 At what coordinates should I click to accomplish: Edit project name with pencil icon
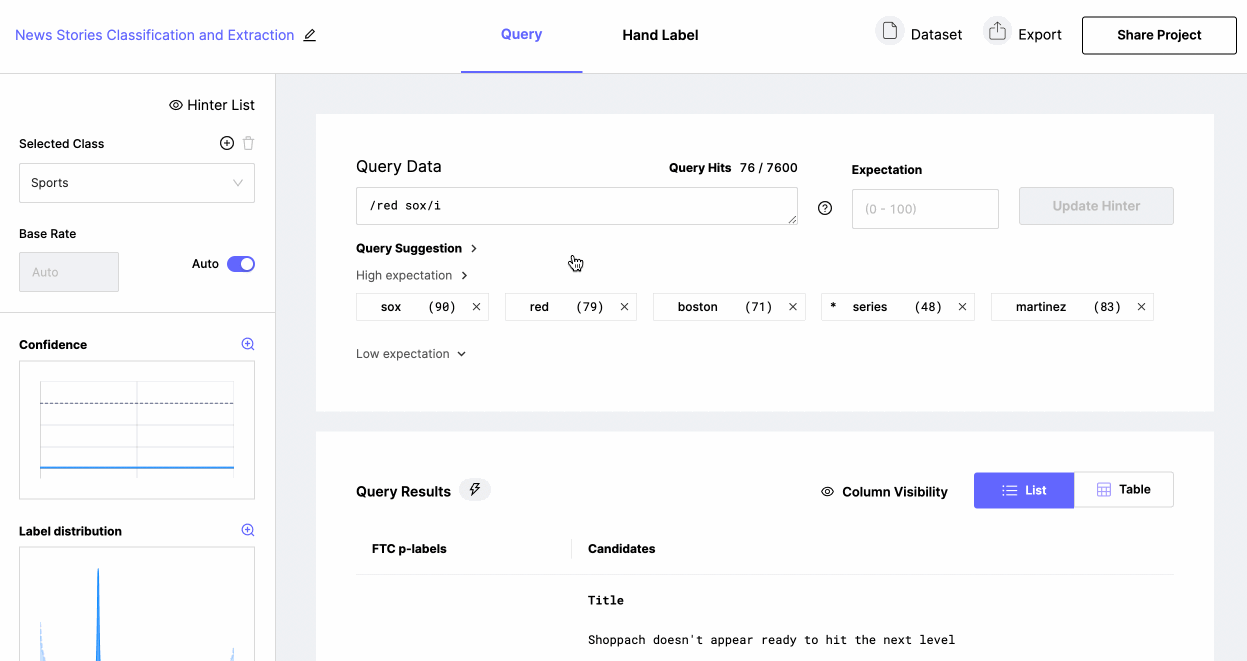[310, 35]
